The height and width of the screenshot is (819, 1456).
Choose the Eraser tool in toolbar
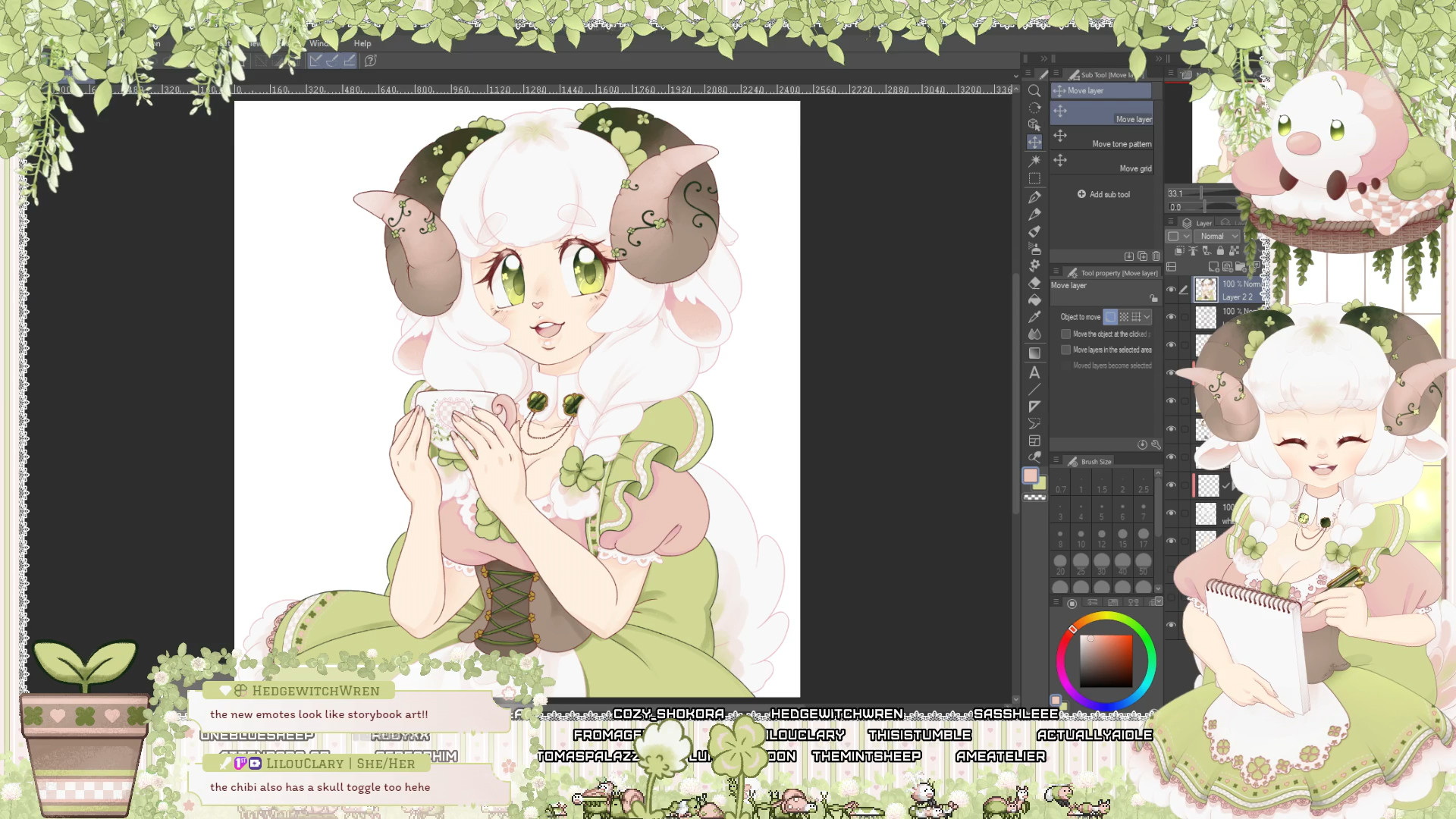point(1034,283)
